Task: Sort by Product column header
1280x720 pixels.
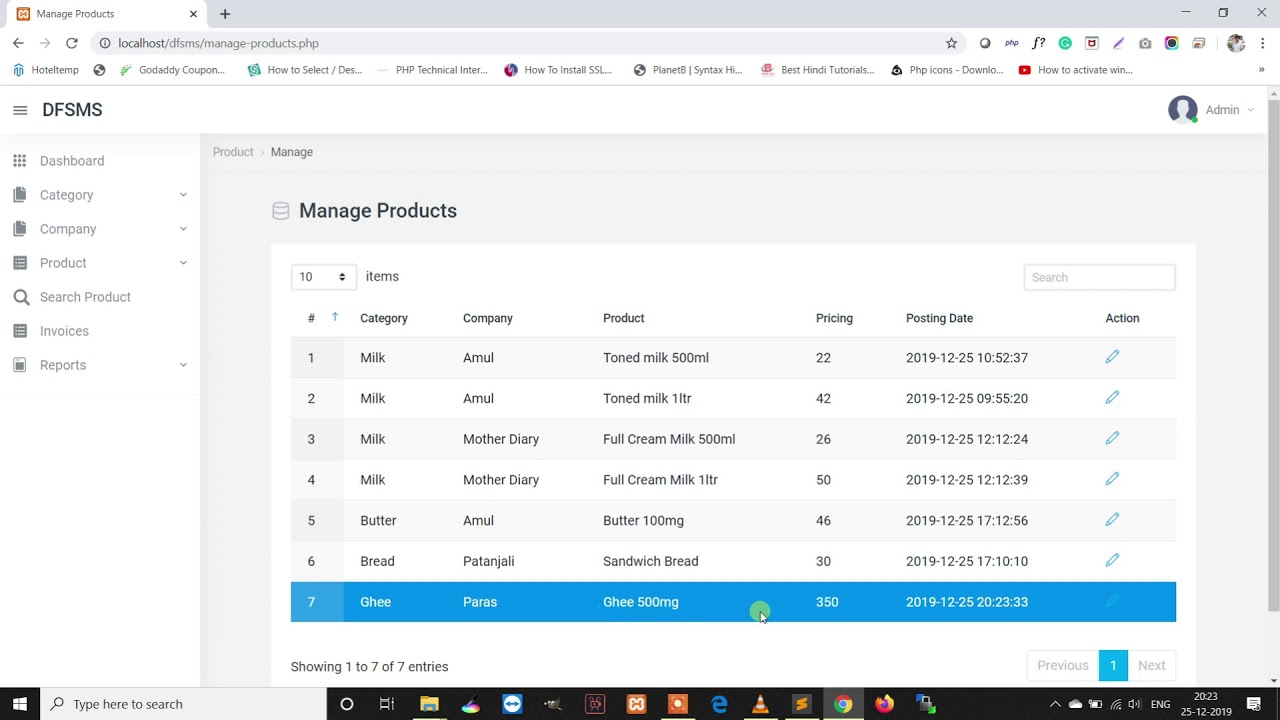Action: coord(623,318)
